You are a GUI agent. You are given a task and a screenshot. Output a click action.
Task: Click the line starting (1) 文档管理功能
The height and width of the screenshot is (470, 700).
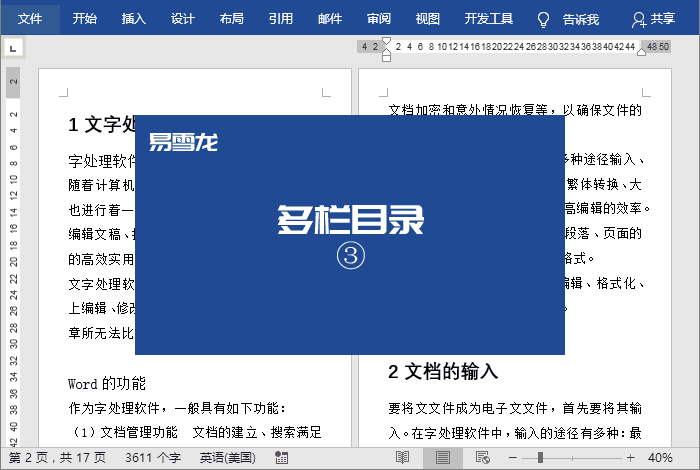(x=196, y=432)
